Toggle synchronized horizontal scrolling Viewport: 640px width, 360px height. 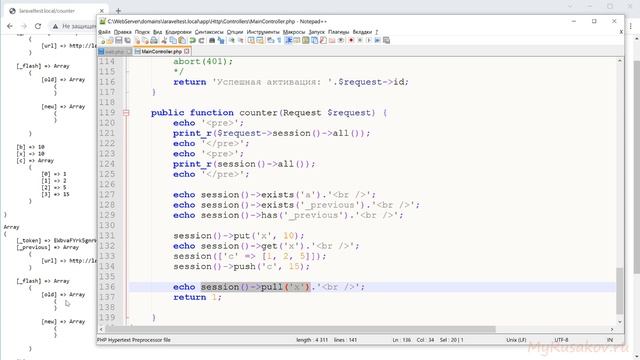coord(260,40)
